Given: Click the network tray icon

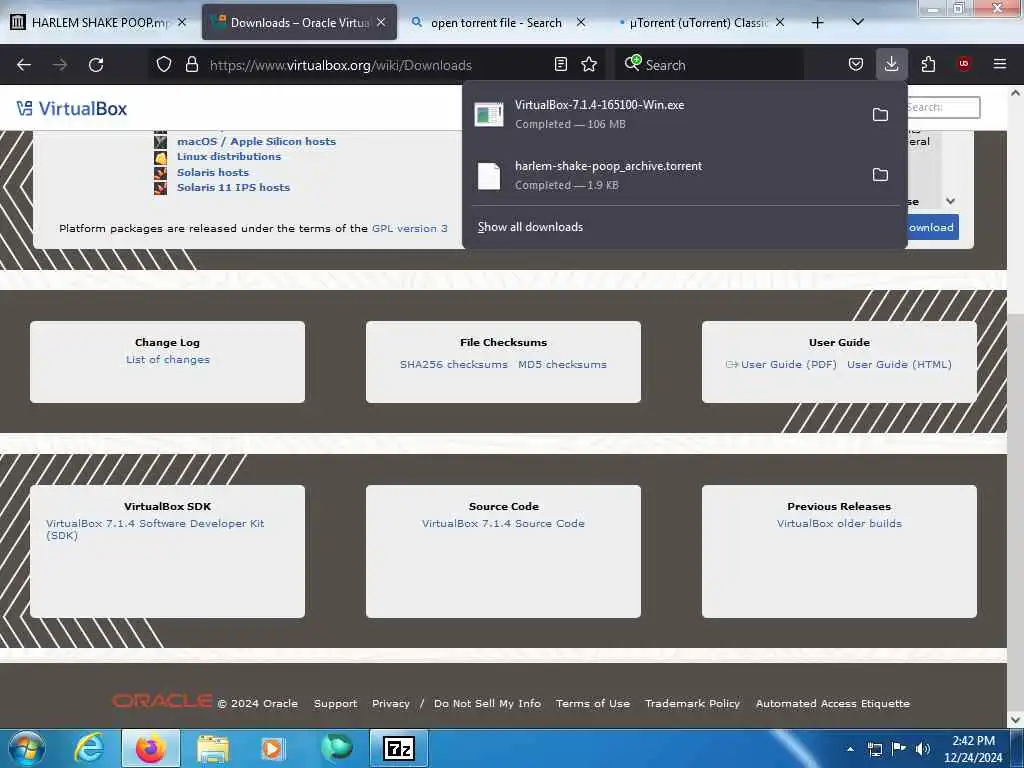Looking at the screenshot, I should pyautogui.click(x=874, y=749).
